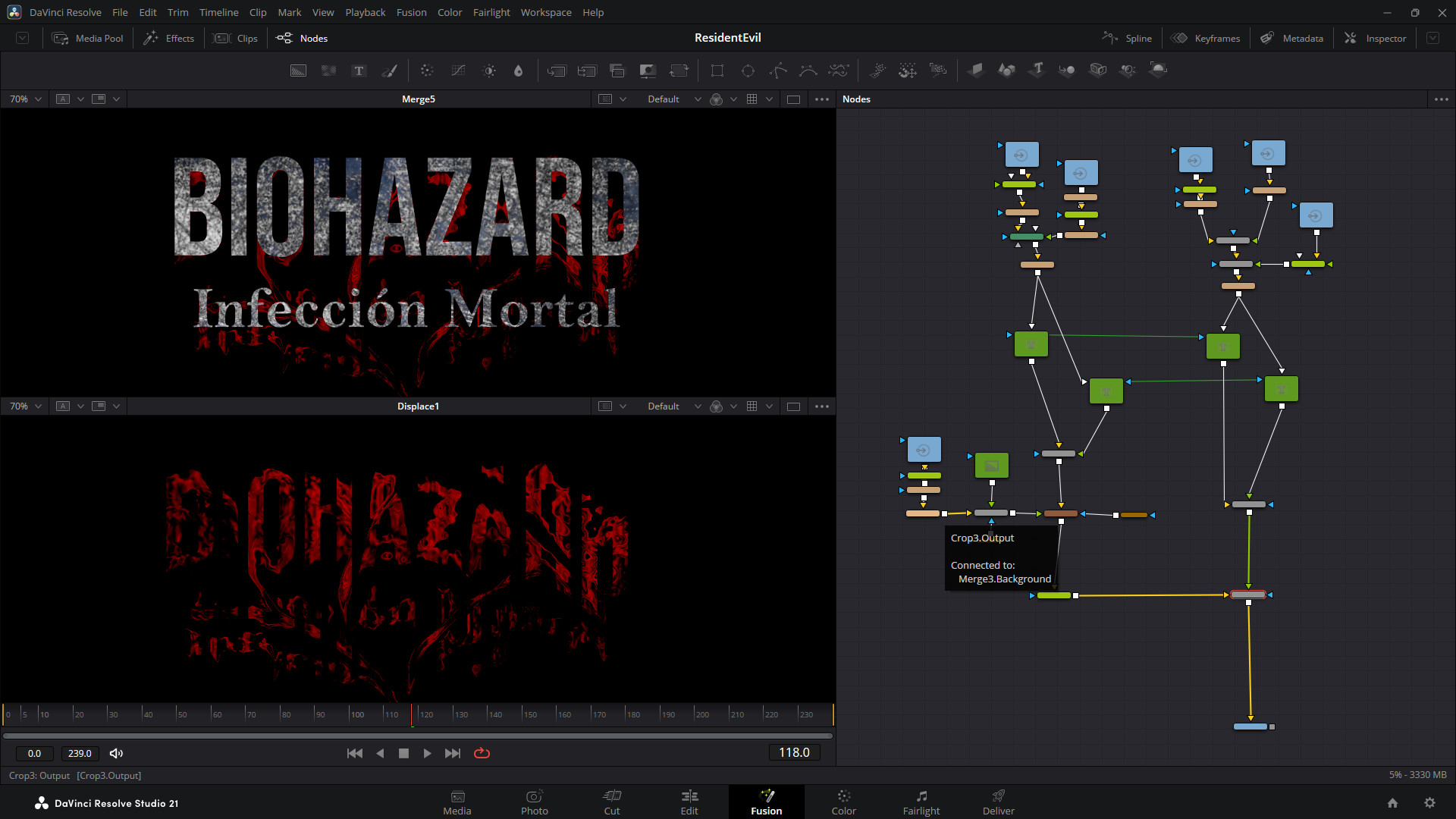Add a Fast Noise node from the toolbar
Image resolution: width=1456 pixels, height=819 pixels.
pos(328,71)
